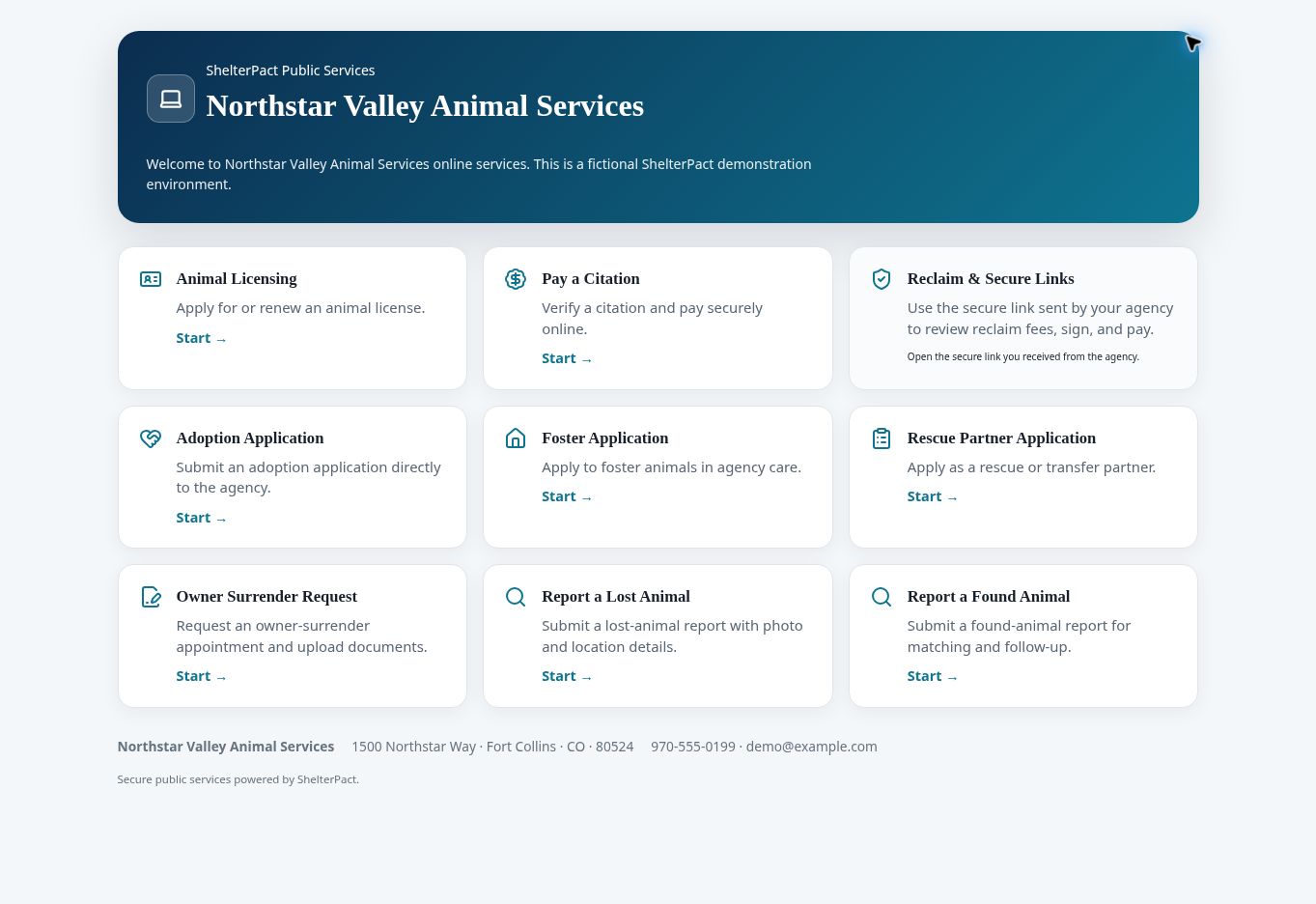The image size is (1316, 904).
Task: Click the laptop logo icon in header
Action: pos(171,99)
